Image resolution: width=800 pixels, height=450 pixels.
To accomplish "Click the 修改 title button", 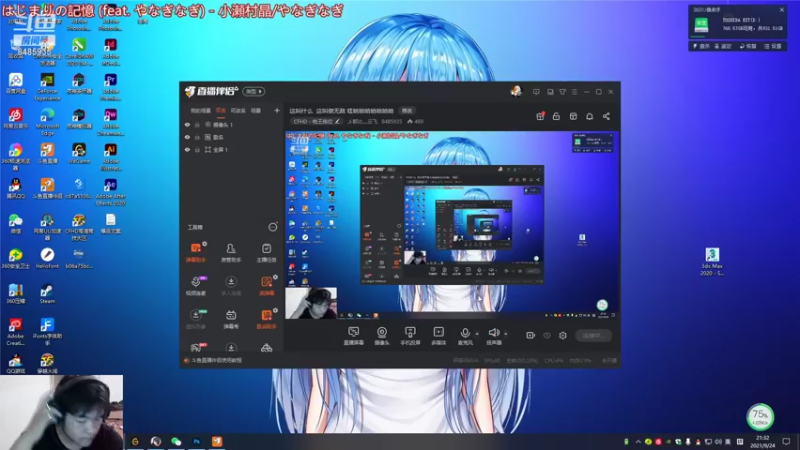I will (407, 111).
